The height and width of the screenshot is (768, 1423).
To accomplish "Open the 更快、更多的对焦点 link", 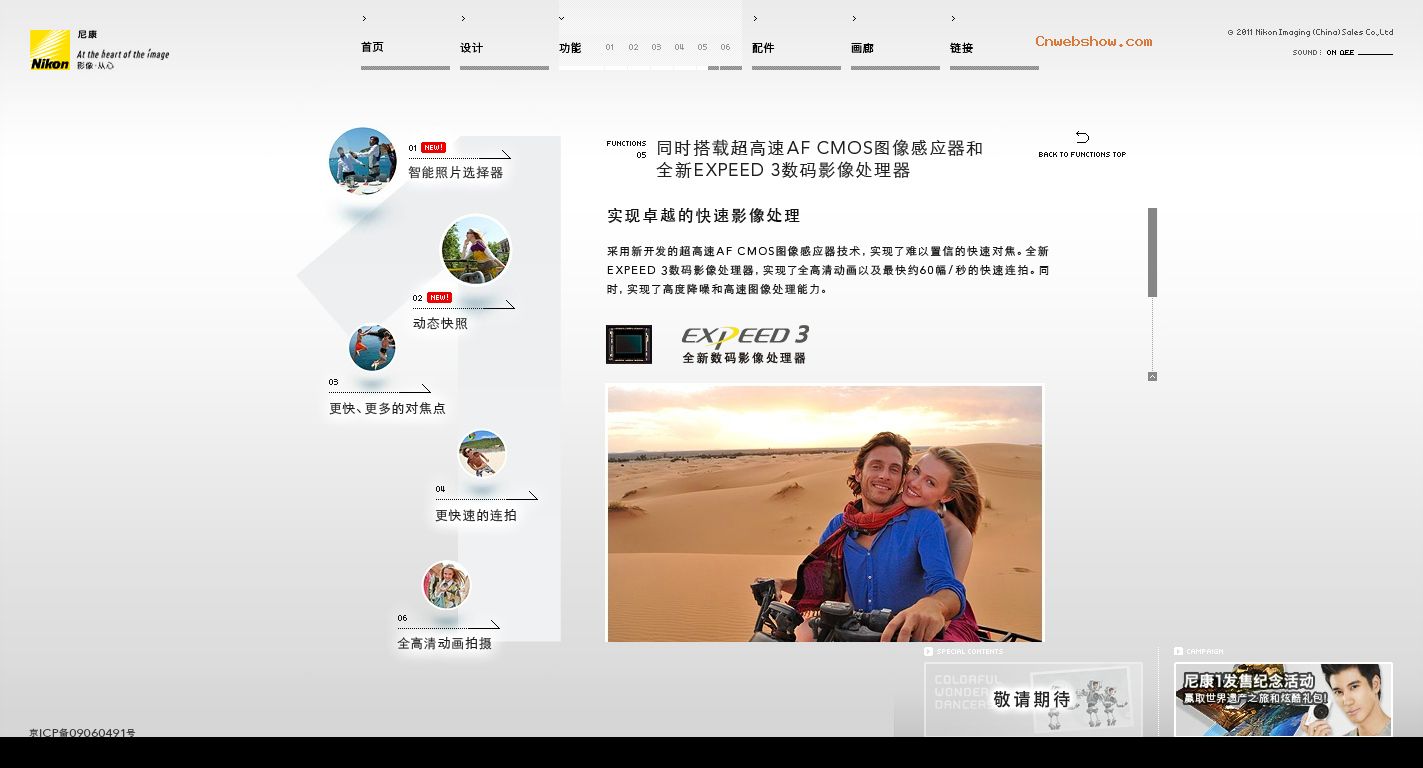I will pos(387,408).
